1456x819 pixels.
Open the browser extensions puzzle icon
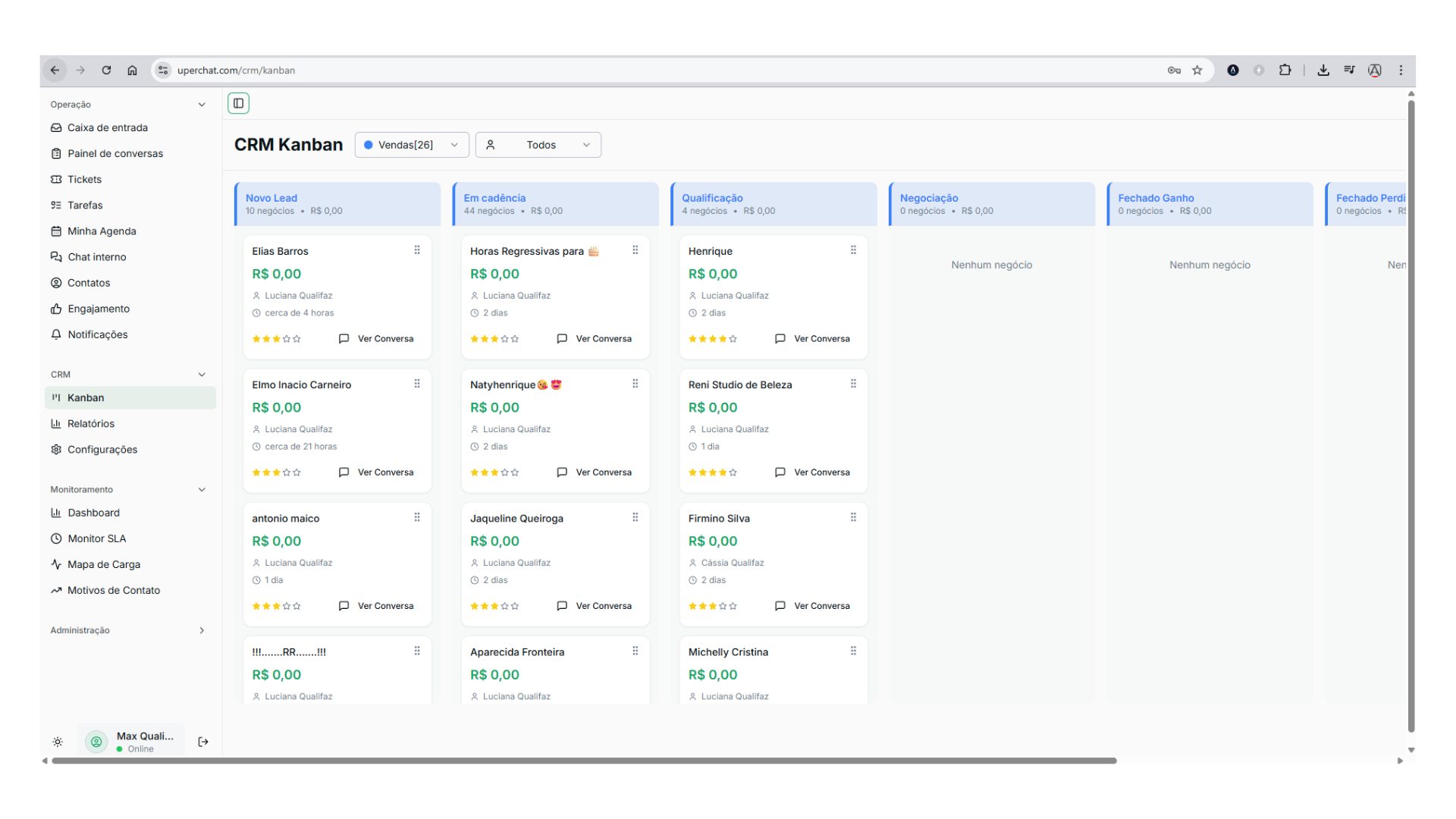pos(1285,71)
